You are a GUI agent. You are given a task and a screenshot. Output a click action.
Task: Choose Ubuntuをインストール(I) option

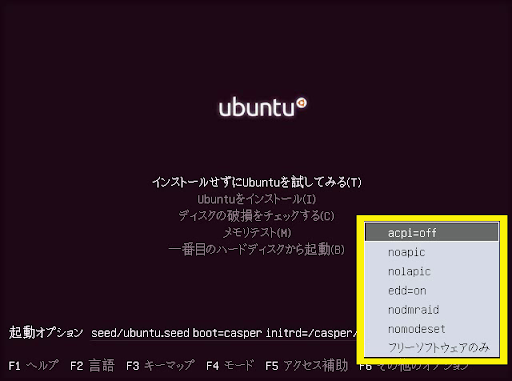pos(257,199)
